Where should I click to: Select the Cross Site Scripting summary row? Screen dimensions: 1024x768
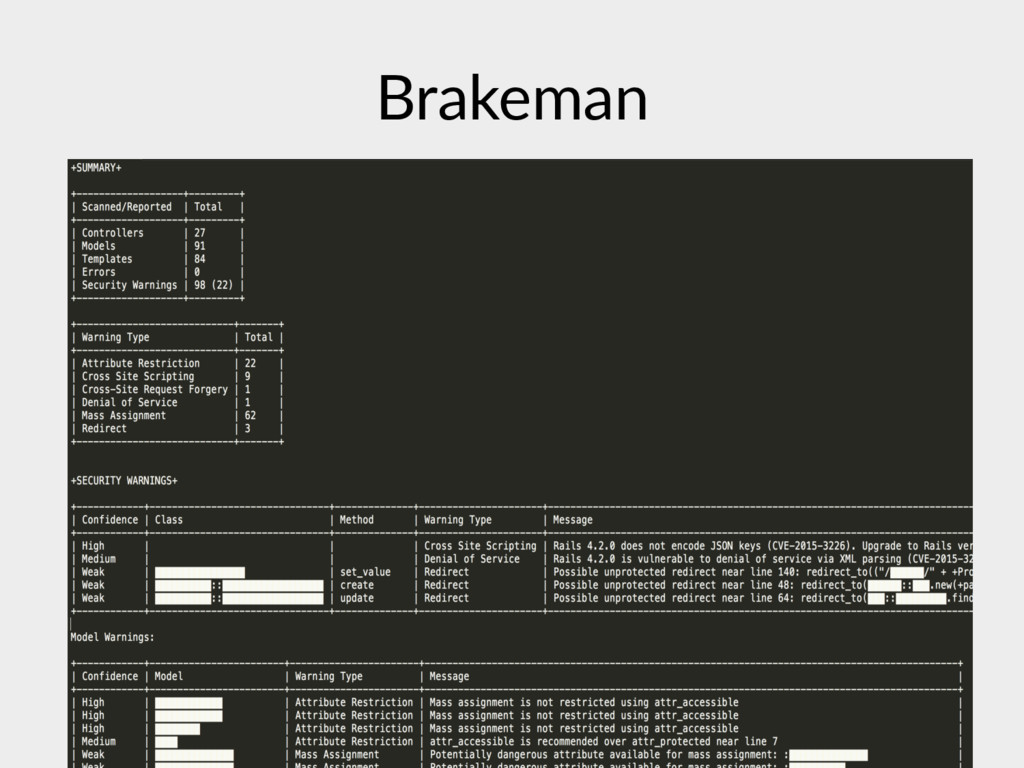pos(177,376)
